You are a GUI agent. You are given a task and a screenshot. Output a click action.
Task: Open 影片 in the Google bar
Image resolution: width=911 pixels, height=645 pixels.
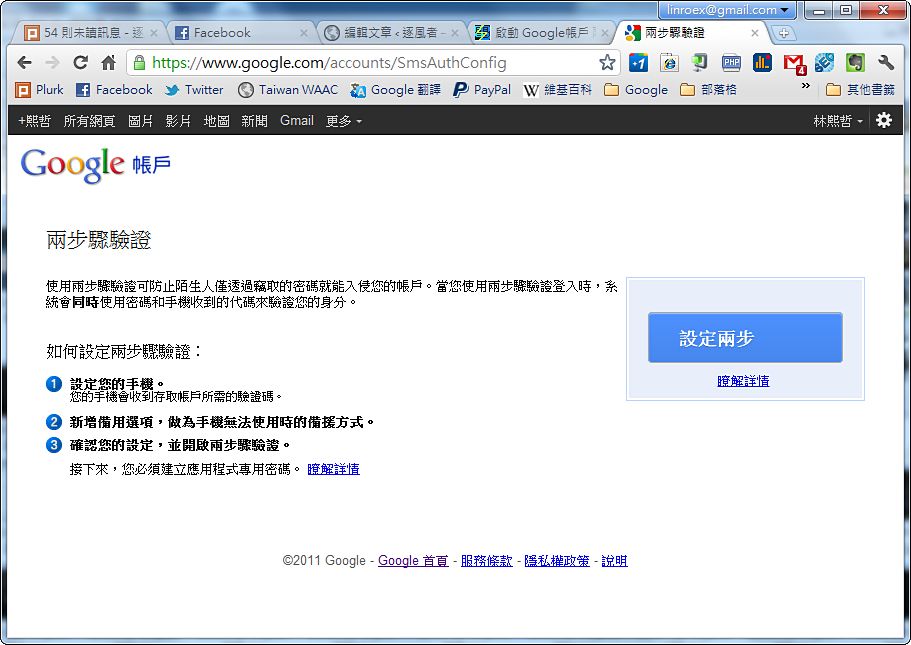[178, 121]
